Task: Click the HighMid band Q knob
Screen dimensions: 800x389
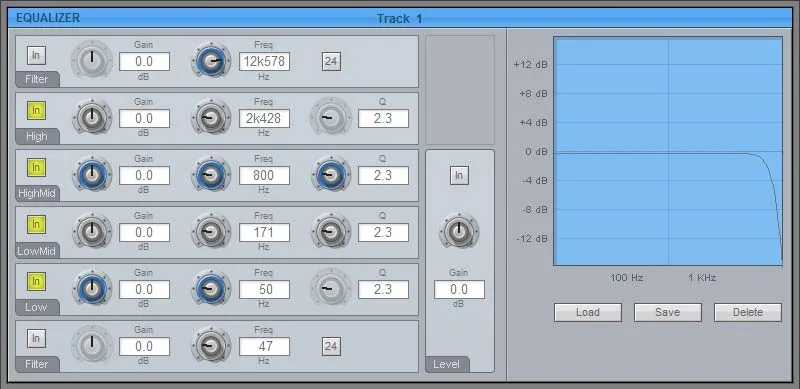Action: (x=331, y=175)
